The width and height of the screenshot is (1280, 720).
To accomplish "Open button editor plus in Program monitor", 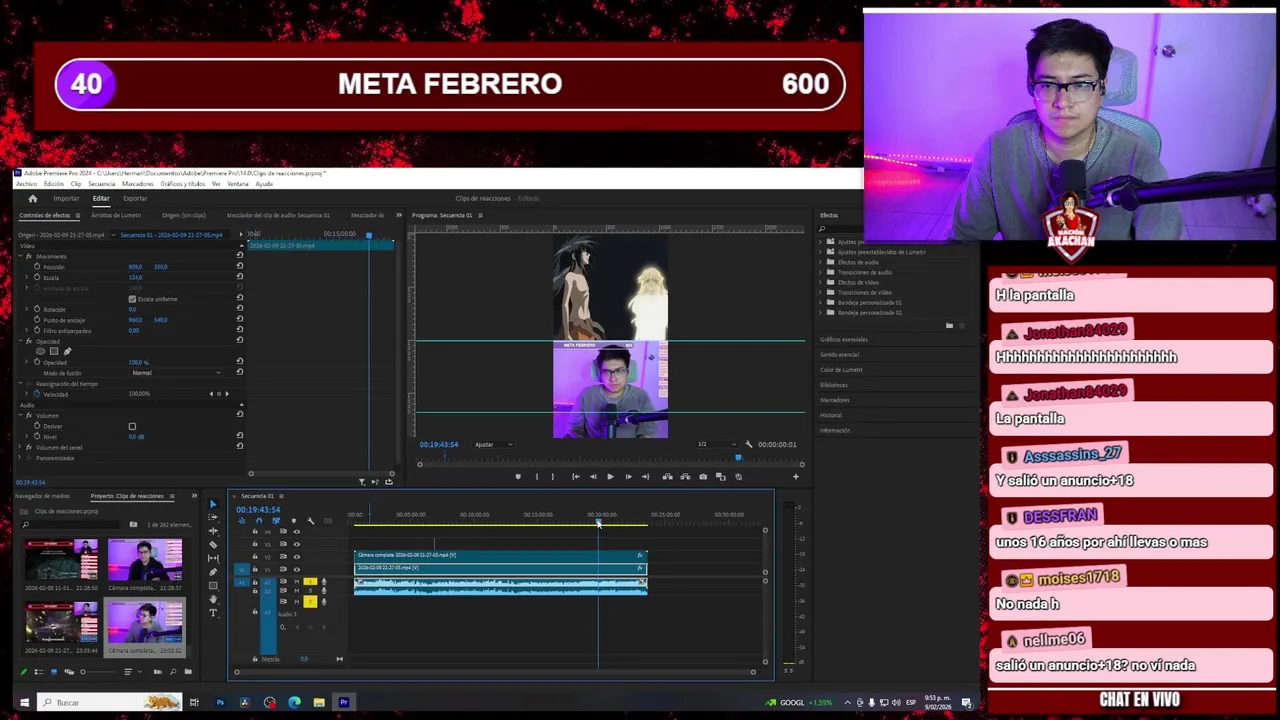I will coord(795,477).
